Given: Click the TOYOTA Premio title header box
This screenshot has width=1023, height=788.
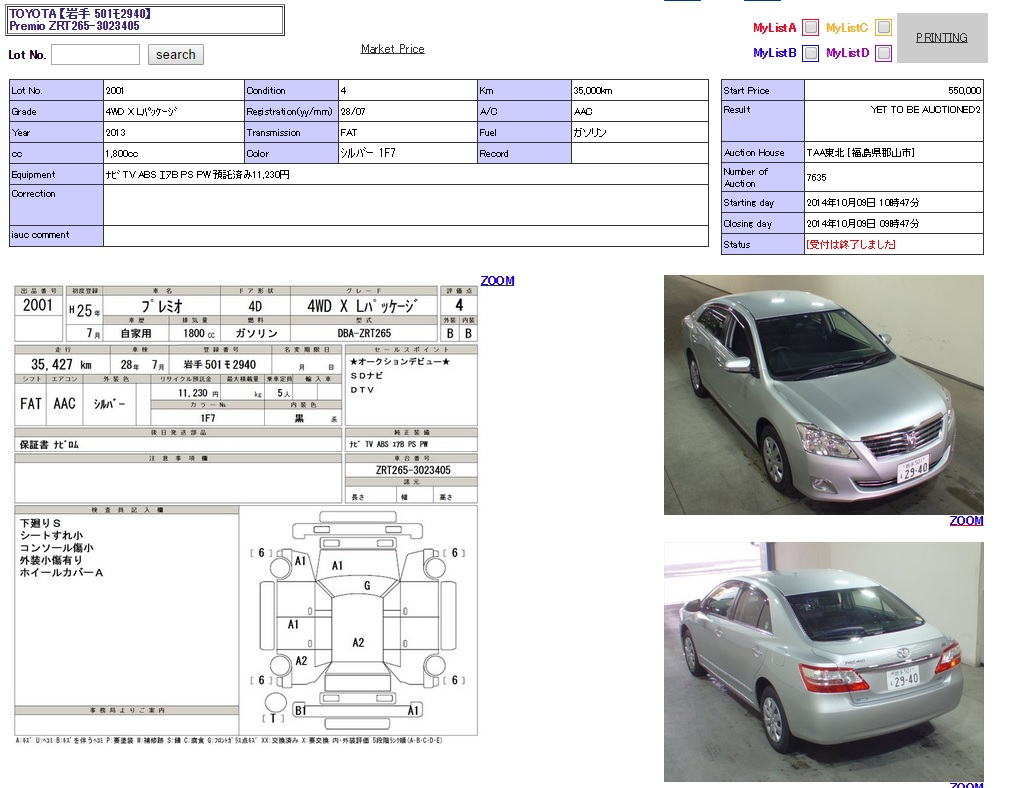Looking at the screenshot, I should point(146,20).
